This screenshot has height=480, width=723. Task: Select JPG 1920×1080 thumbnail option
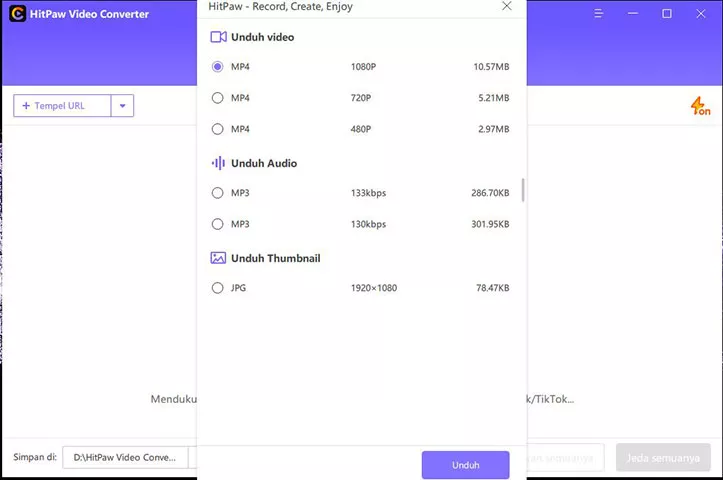pos(217,288)
